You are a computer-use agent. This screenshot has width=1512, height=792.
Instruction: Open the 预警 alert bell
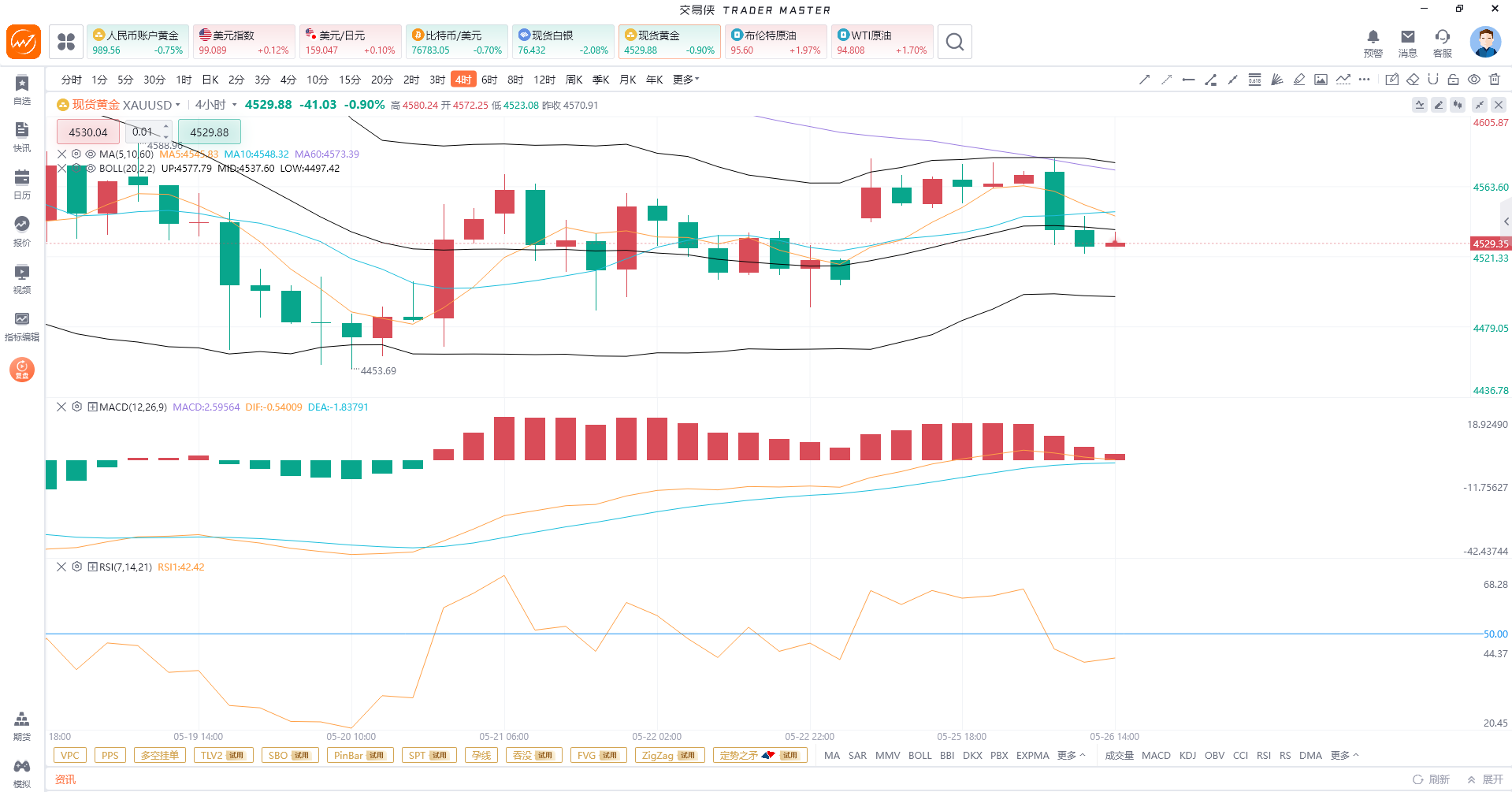1373,43
